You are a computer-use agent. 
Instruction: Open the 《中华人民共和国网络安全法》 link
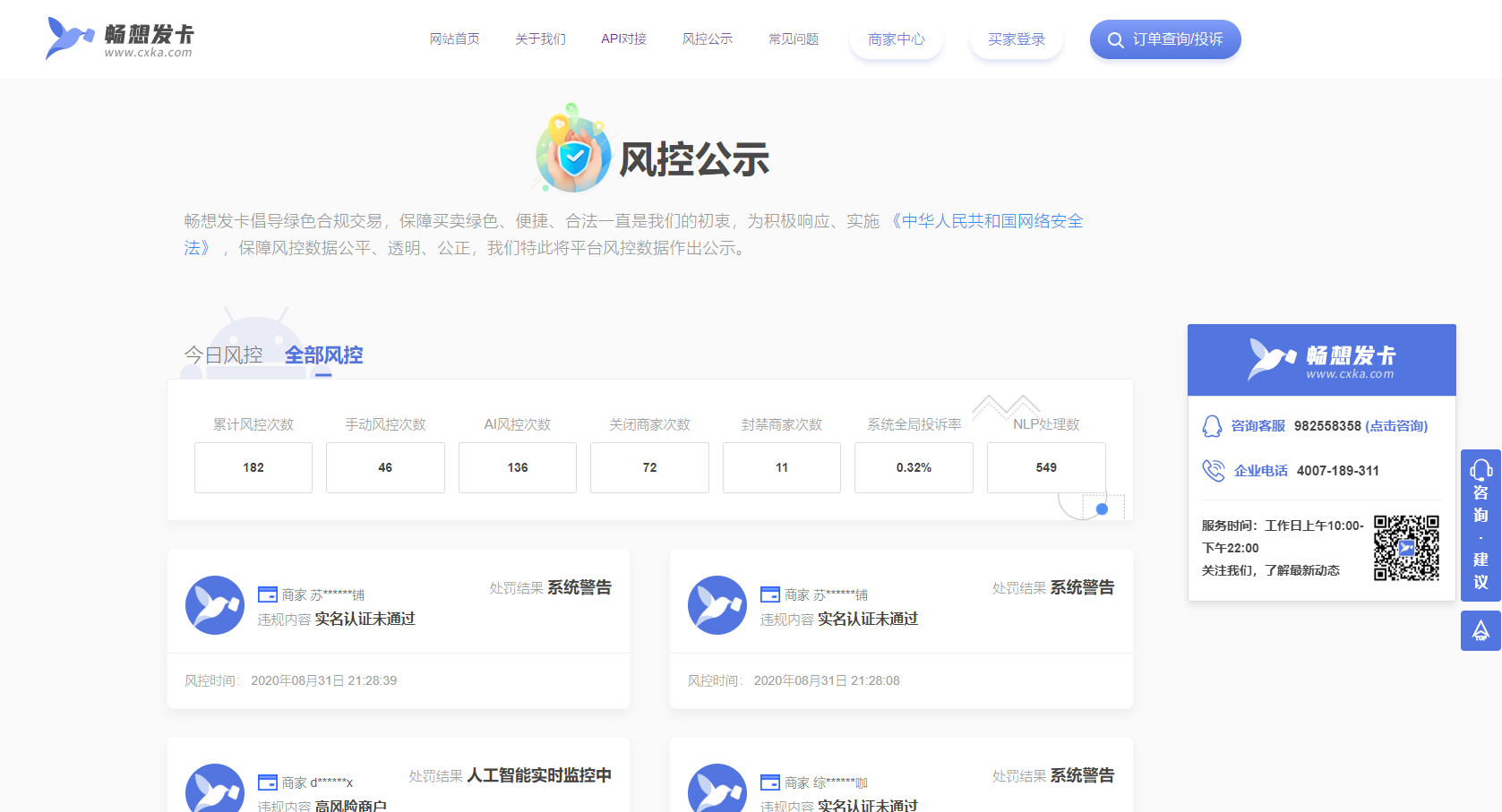tap(985, 221)
